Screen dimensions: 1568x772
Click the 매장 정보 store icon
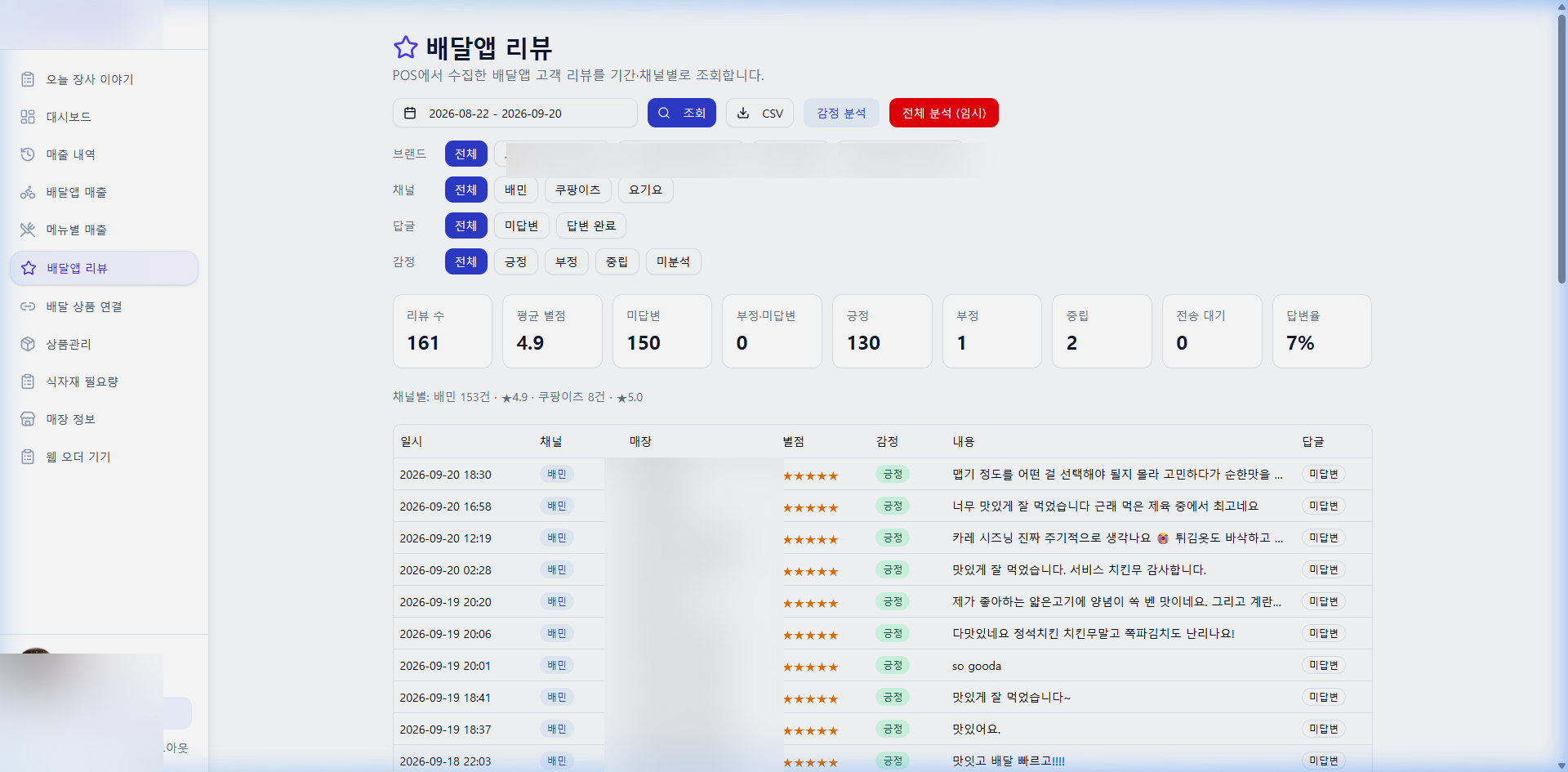tap(28, 419)
